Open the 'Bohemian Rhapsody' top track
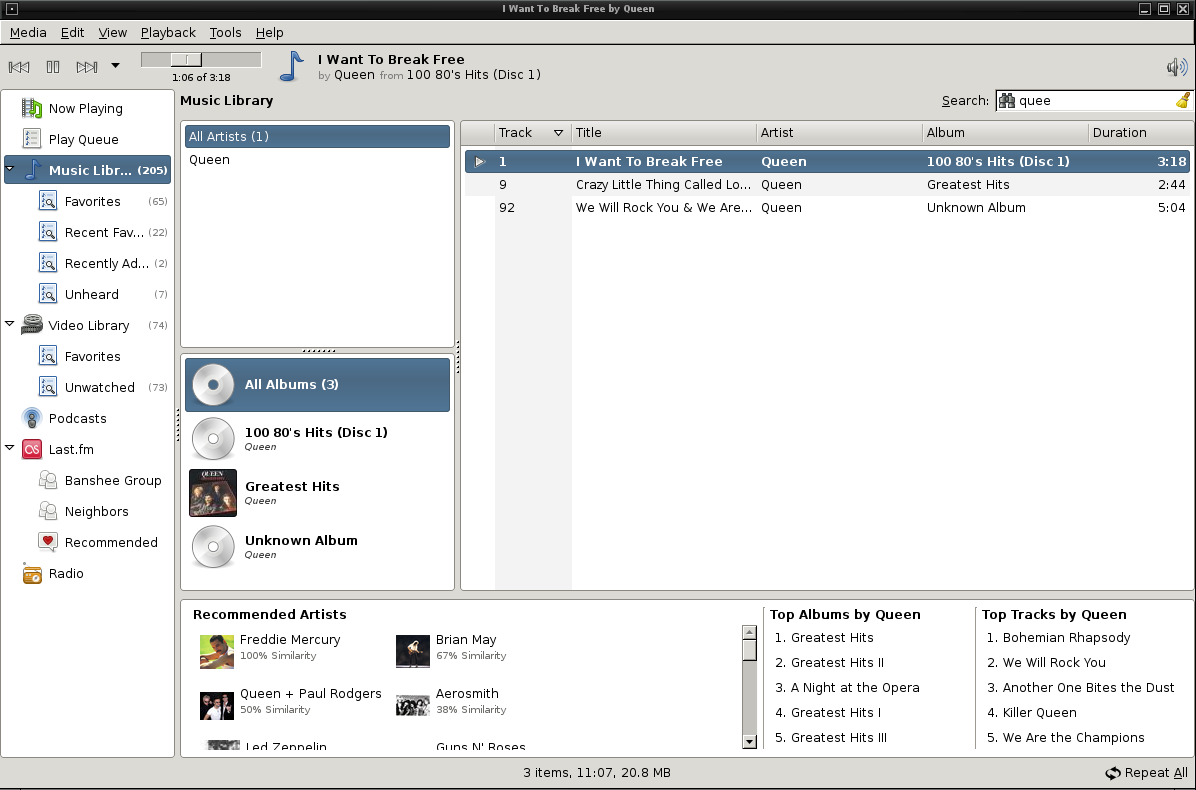 [x=1066, y=637]
